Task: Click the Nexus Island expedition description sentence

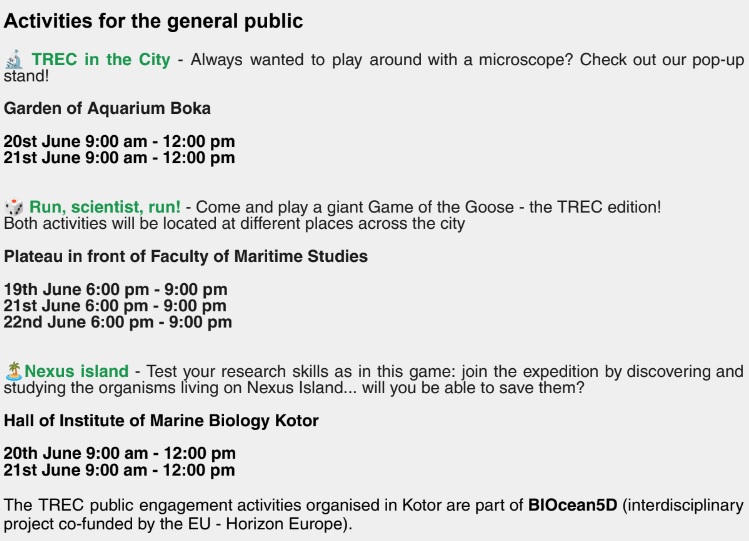Action: coord(374,379)
